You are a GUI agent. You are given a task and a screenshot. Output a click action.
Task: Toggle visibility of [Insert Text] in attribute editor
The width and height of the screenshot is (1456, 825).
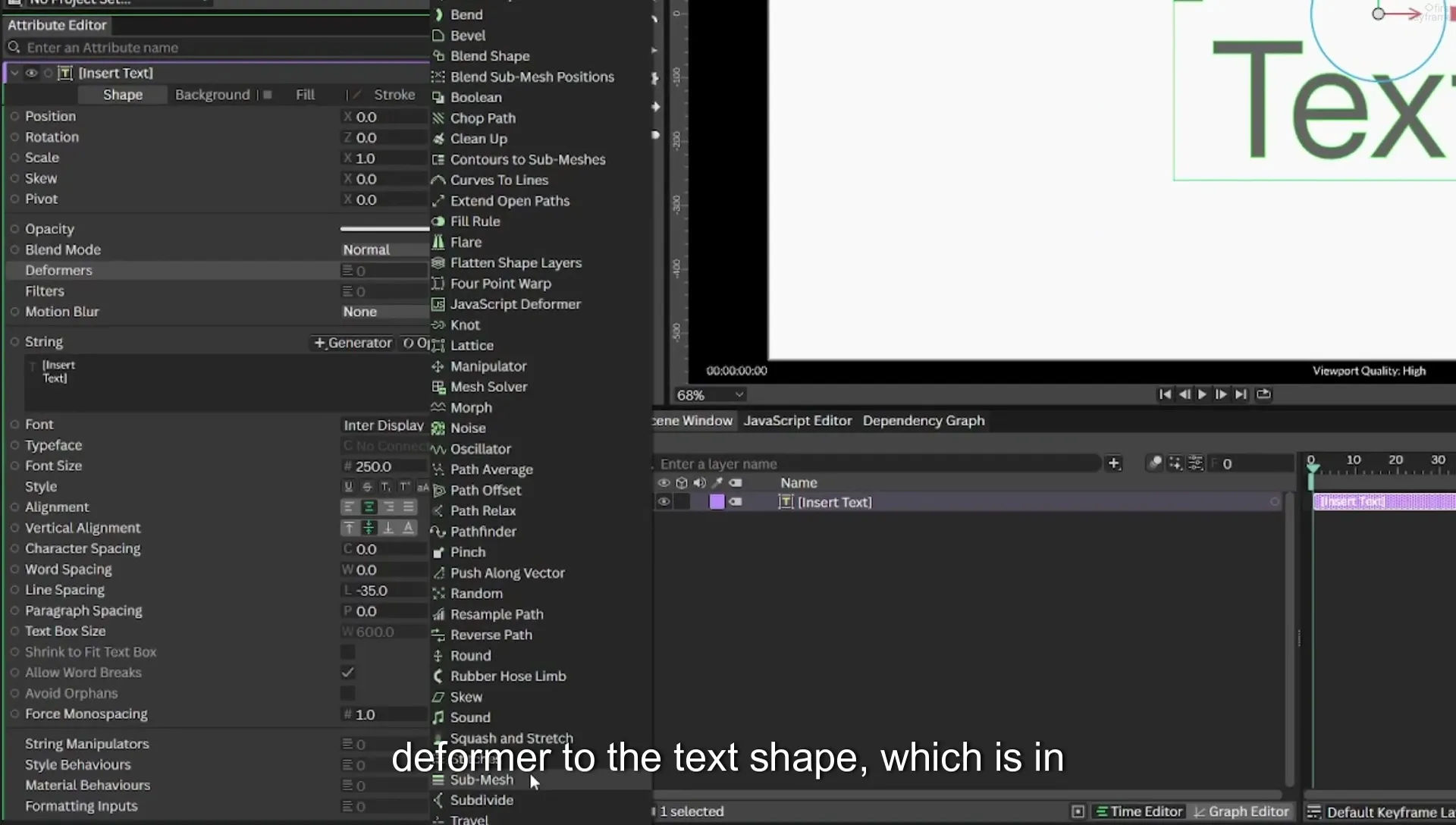[x=31, y=73]
